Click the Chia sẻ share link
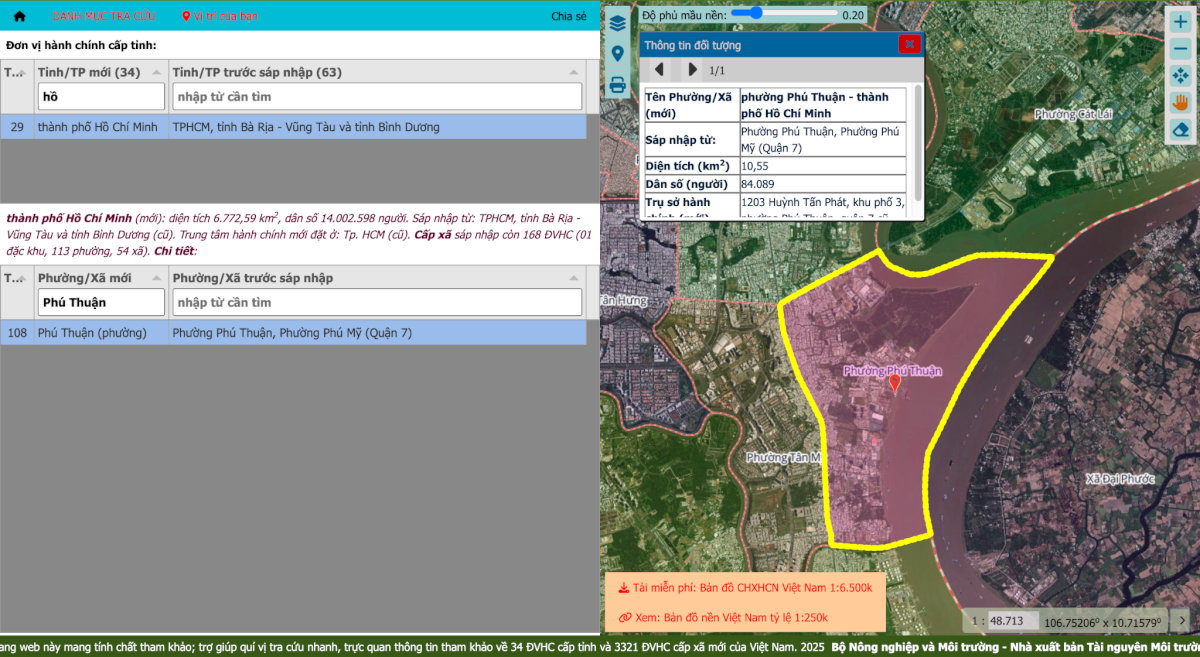The height and width of the screenshot is (657, 1200). pyautogui.click(x=568, y=16)
